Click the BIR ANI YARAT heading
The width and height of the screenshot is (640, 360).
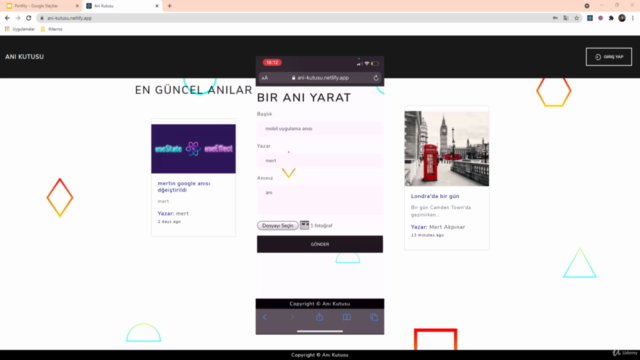tap(304, 98)
